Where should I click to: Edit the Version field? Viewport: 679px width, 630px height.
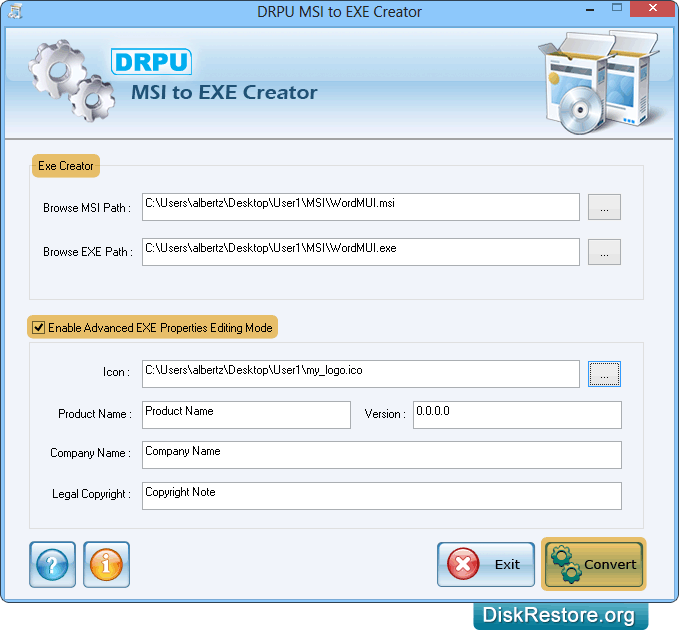tap(517, 415)
